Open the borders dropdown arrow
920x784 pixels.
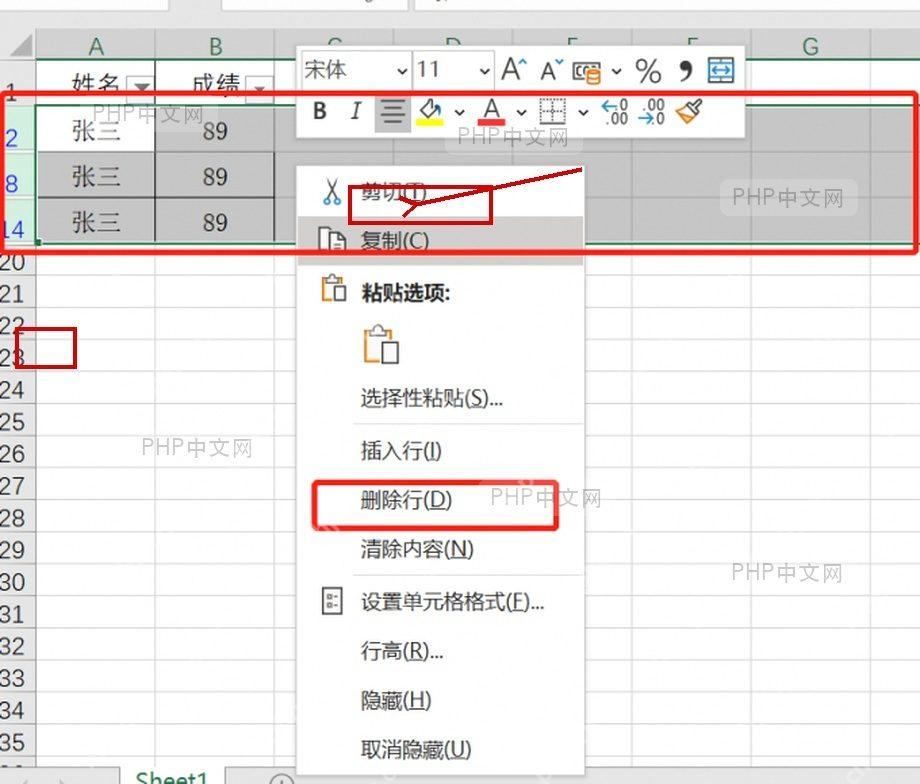(583, 112)
